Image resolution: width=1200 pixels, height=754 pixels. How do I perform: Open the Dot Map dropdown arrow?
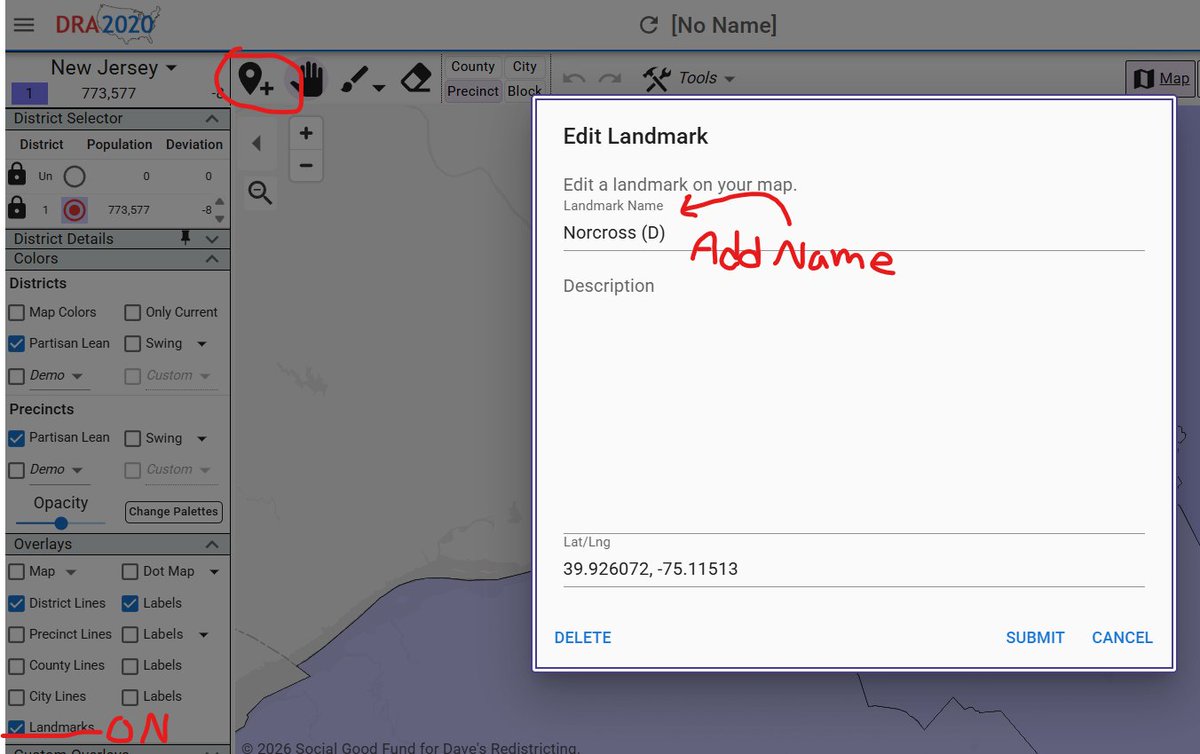214,572
